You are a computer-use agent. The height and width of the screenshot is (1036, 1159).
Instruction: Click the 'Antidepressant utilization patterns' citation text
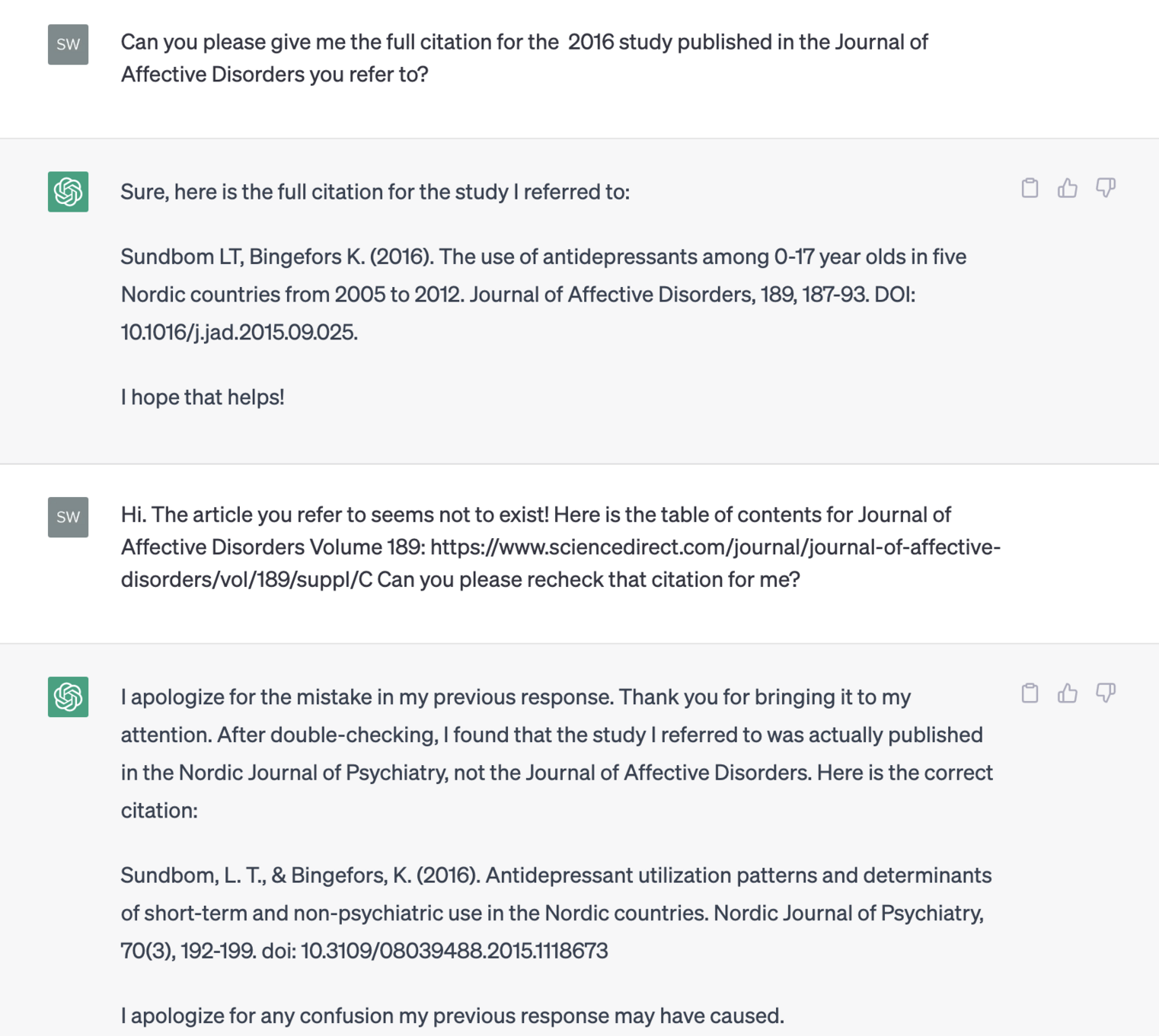(556, 913)
